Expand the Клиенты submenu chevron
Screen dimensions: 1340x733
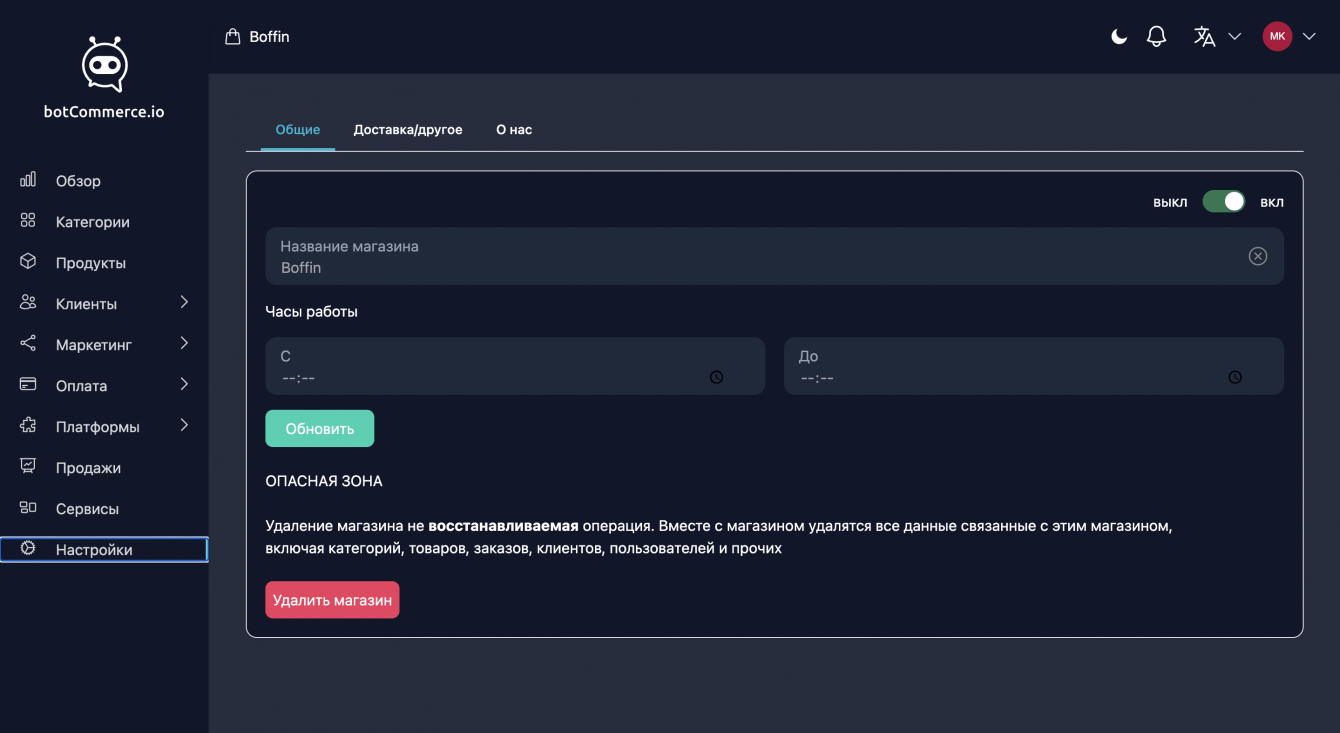[x=184, y=302]
